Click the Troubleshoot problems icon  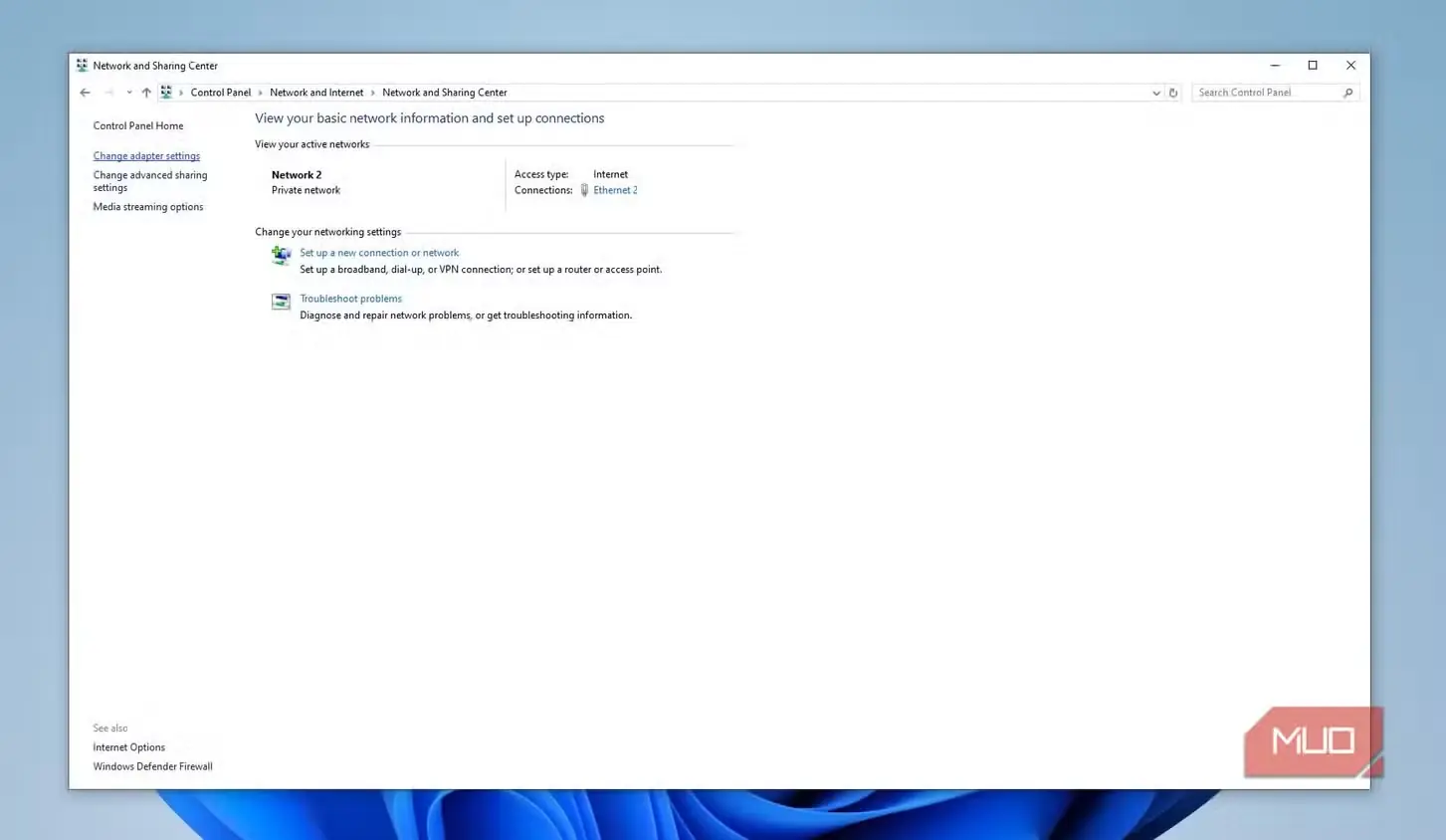click(x=281, y=302)
